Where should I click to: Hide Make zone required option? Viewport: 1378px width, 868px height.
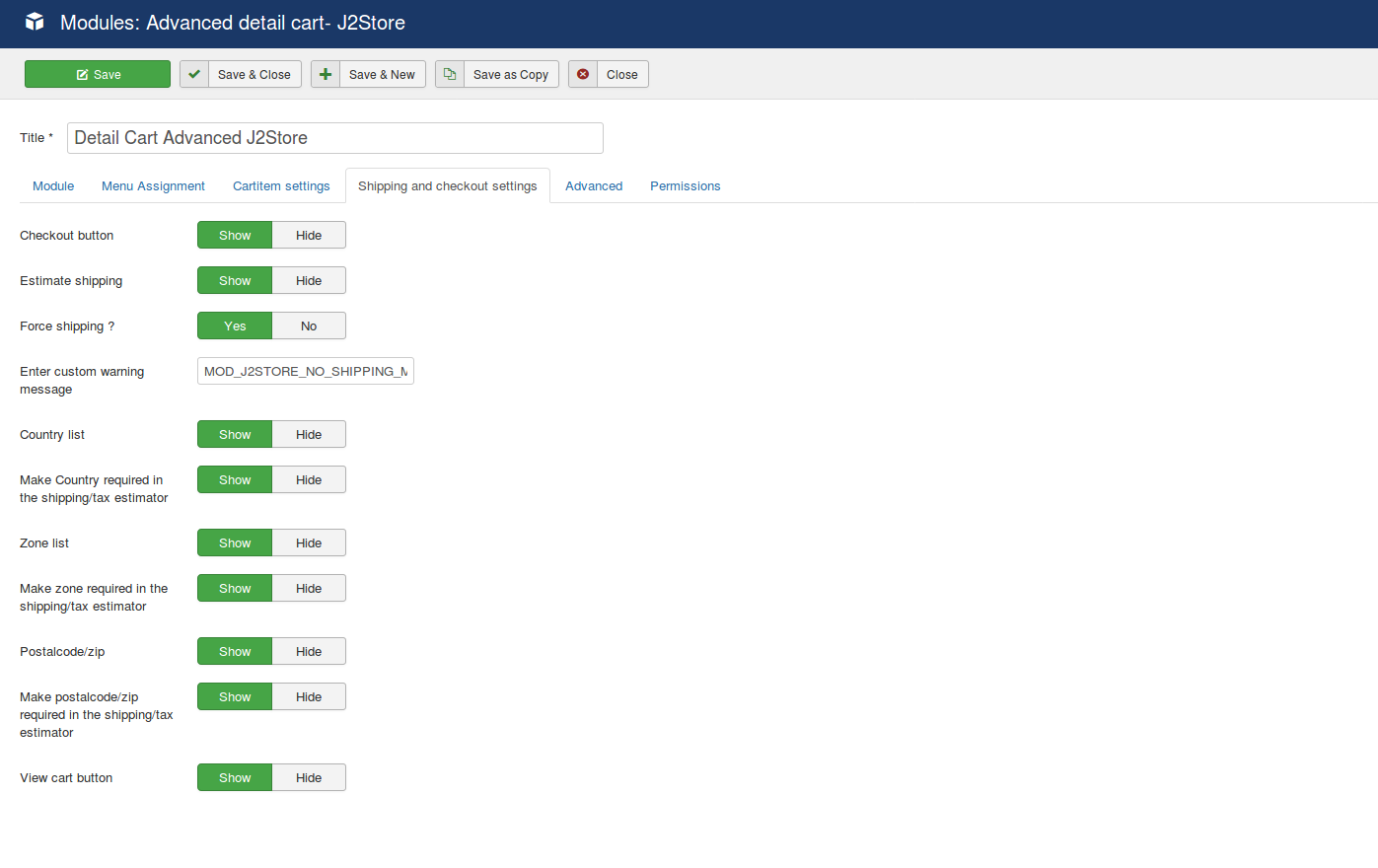(309, 588)
